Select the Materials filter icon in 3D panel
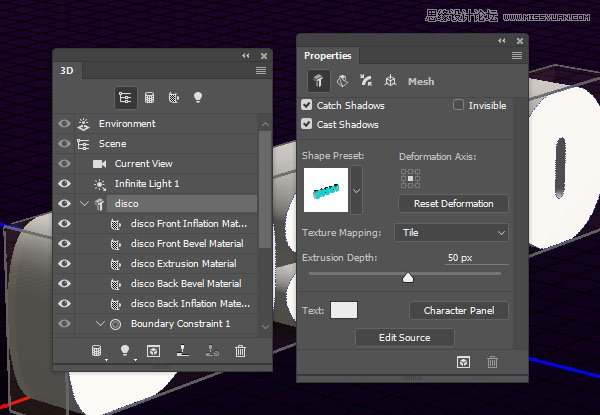 [174, 98]
